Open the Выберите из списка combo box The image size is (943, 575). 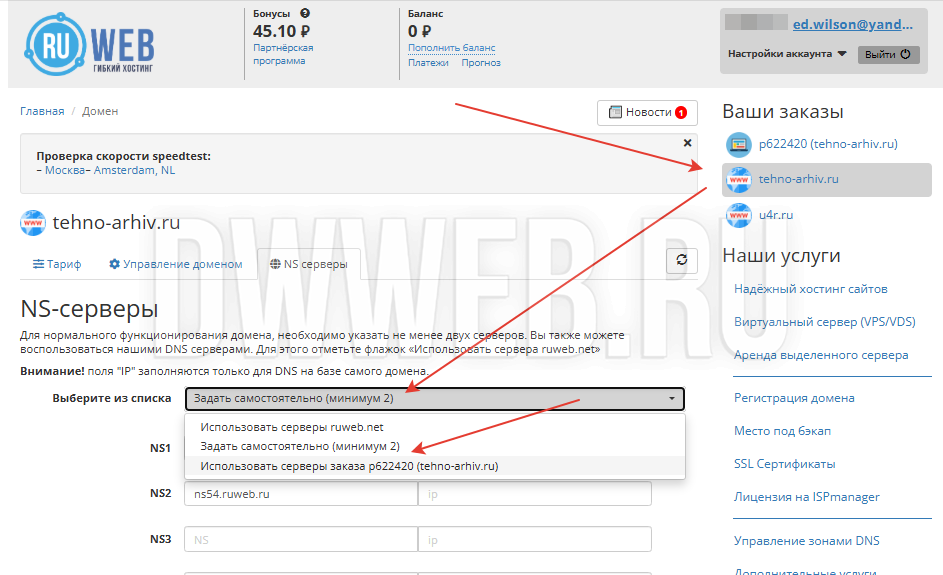pos(434,398)
